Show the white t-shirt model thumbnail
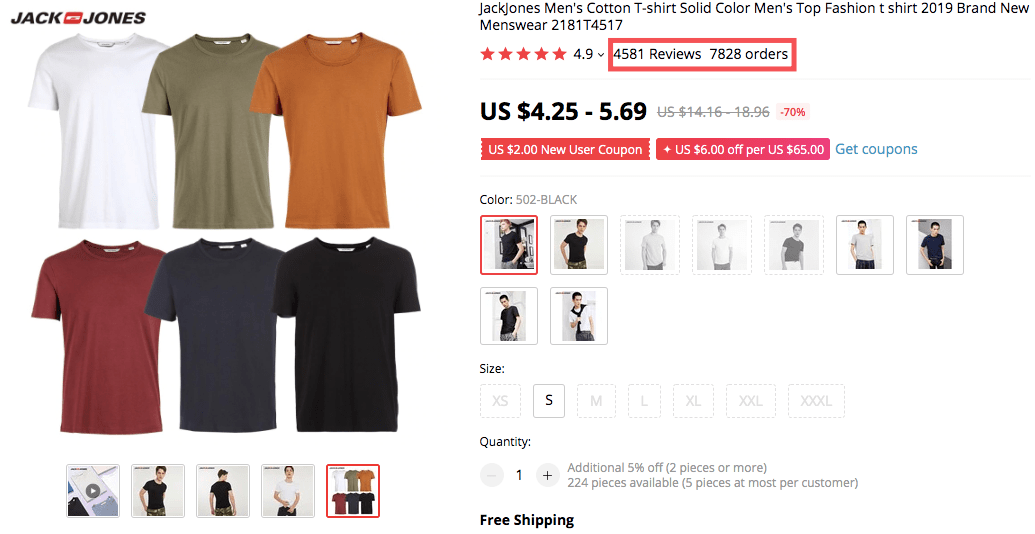The image size is (1035, 534). click(288, 490)
